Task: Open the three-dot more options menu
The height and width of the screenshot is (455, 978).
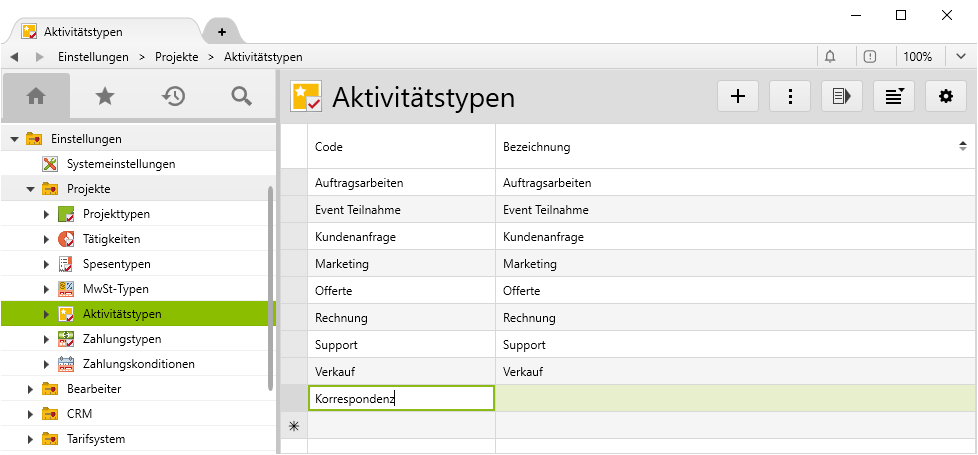Action: (790, 96)
